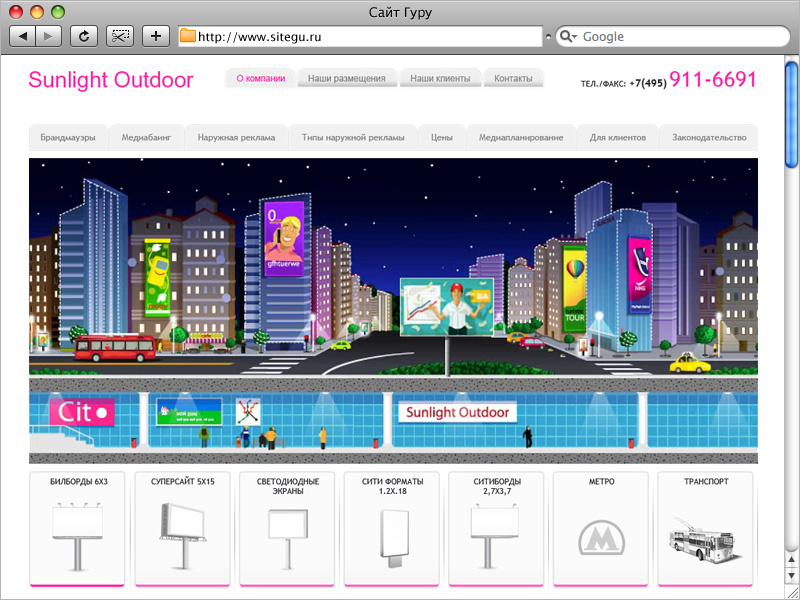Select the Брандмауэры menu tab
The height and width of the screenshot is (600, 800).
point(68,137)
